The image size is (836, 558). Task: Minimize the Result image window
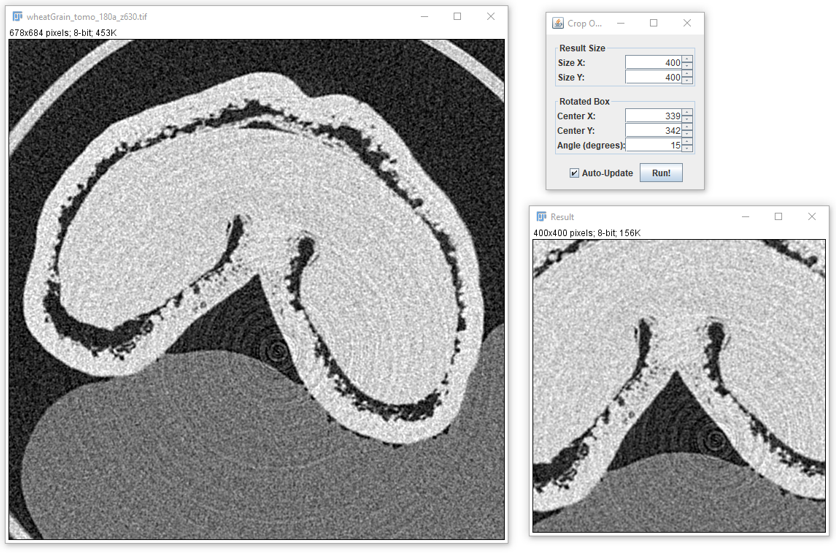tap(745, 216)
